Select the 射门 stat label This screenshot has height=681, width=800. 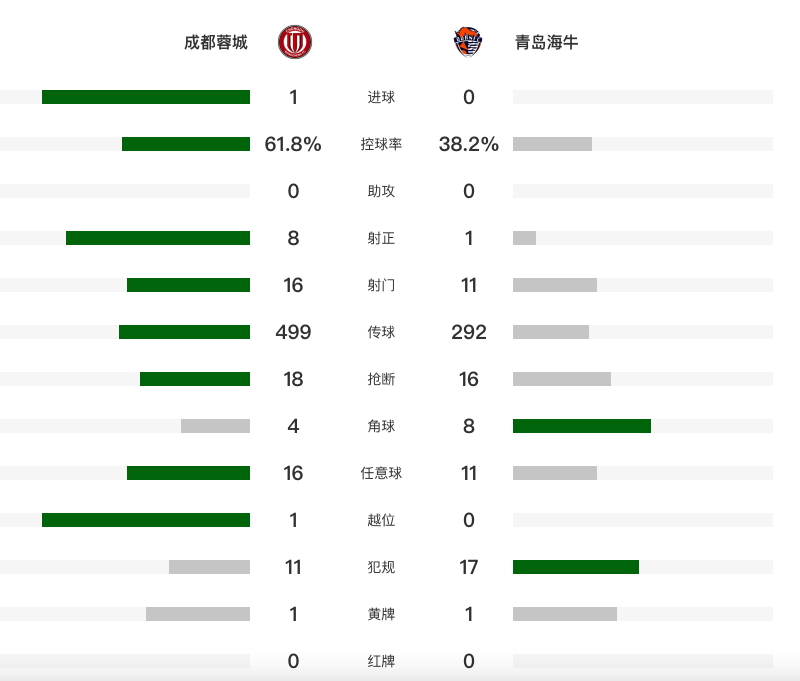point(381,285)
